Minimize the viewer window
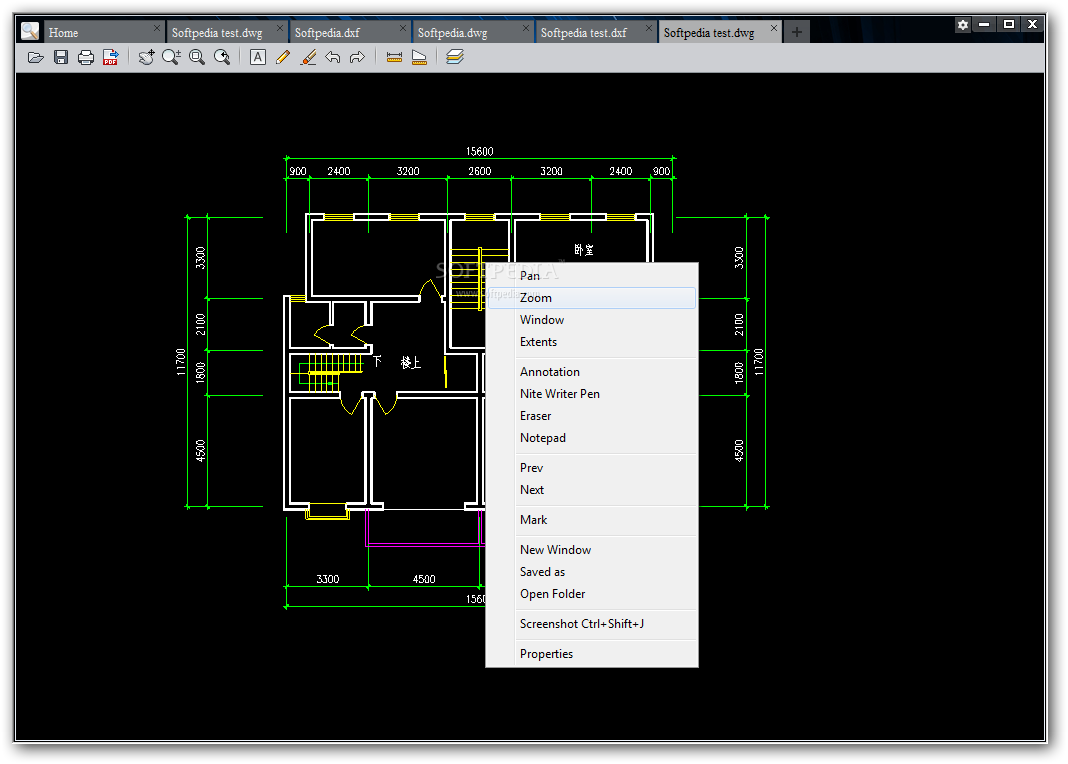 [x=984, y=25]
